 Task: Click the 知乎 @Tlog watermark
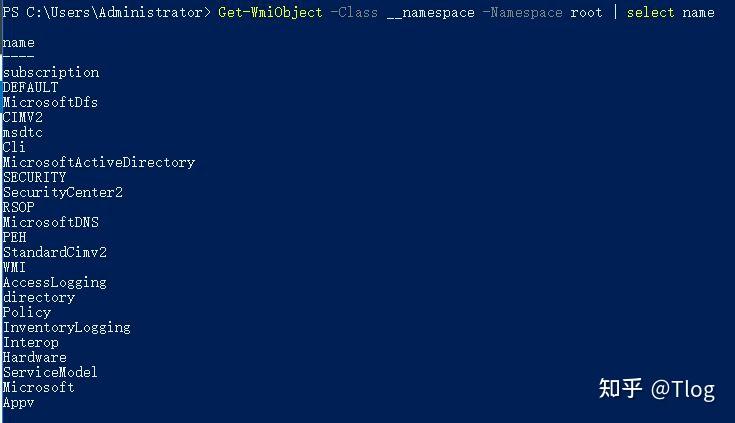[657, 388]
